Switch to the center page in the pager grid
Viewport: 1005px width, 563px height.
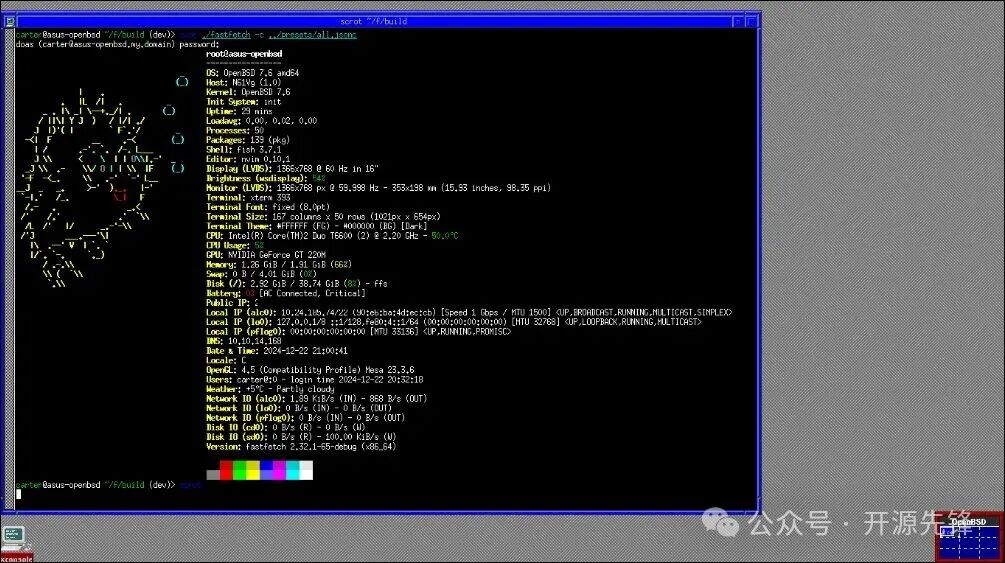[967, 542]
